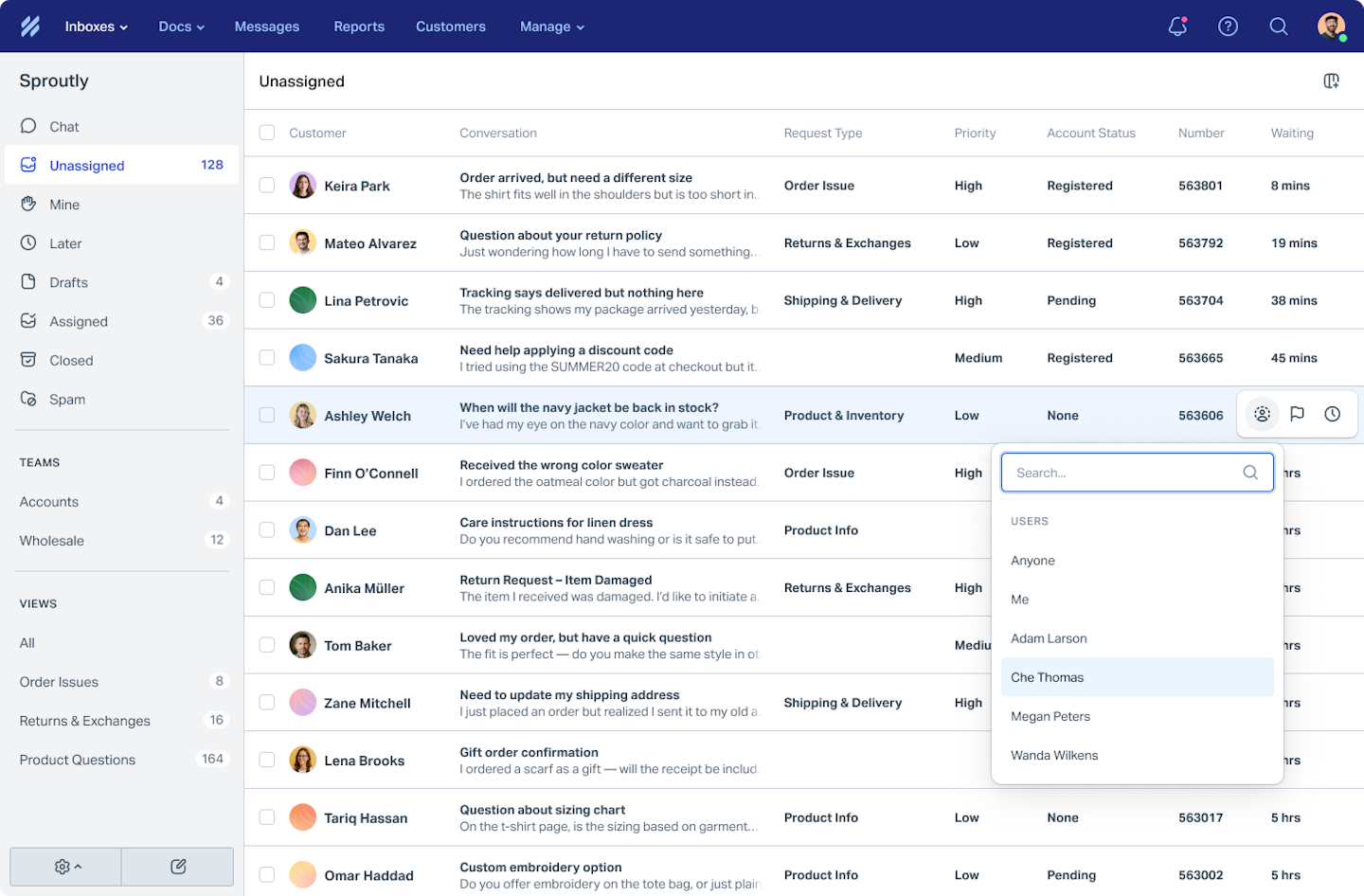Click the assign user icon on Ashley Welch row
Viewport: 1364px width, 896px height.
(1262, 414)
